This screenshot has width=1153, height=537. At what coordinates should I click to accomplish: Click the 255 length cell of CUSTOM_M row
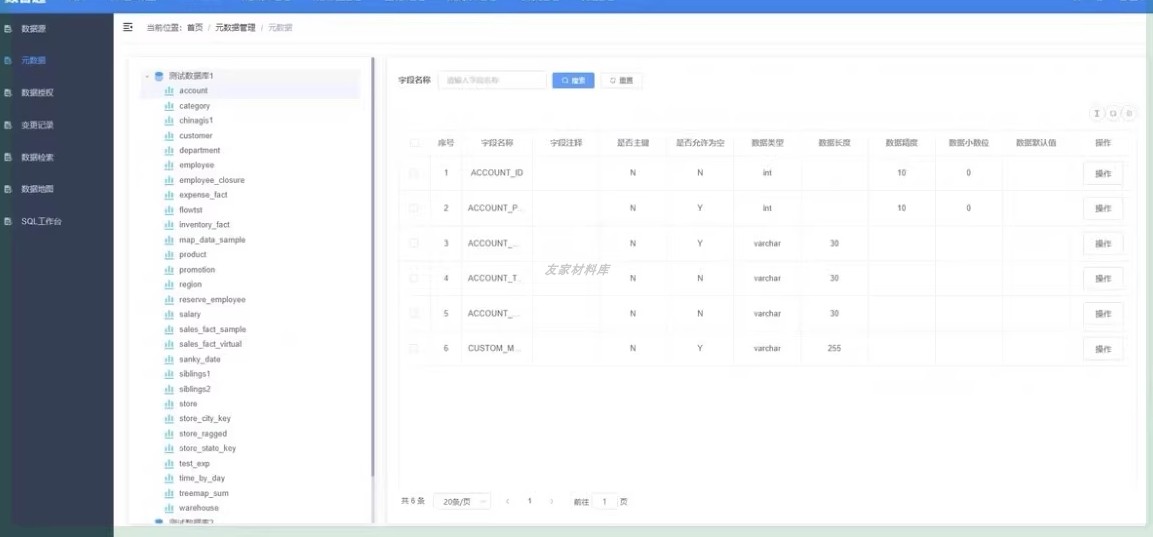click(x=834, y=348)
